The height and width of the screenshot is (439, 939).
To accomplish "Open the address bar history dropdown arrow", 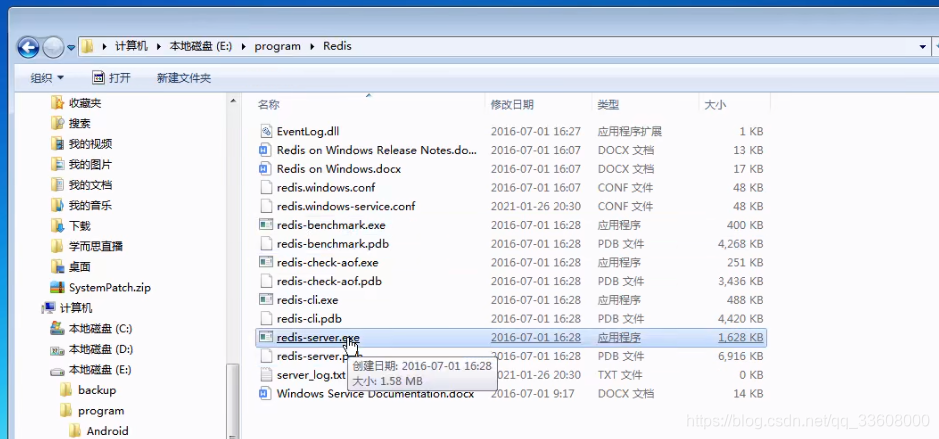I will 923,47.
